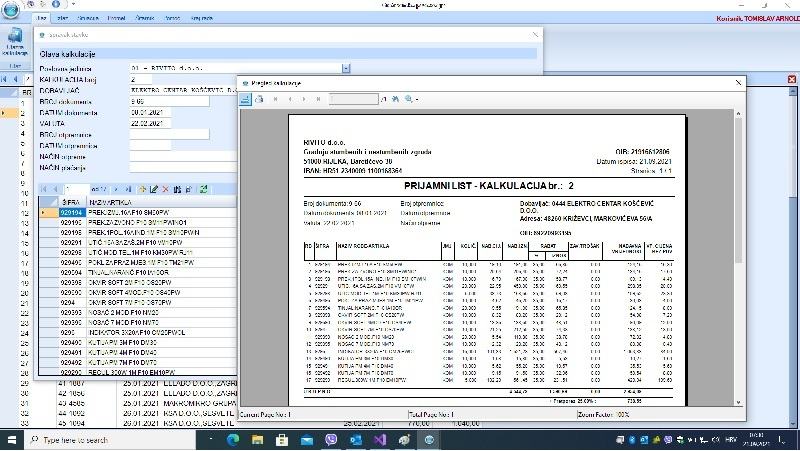Click the zoom magnifier in report preview
800x451 pixels.
click(408, 99)
